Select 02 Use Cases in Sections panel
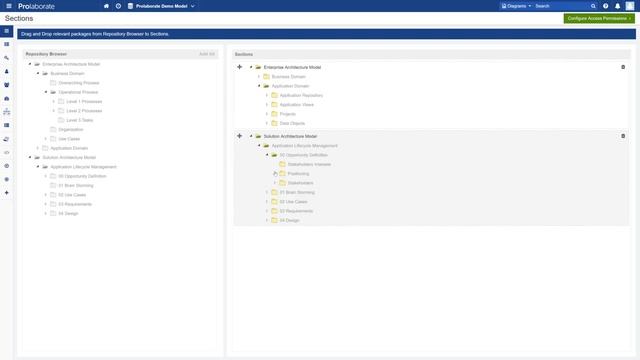 tap(293, 202)
